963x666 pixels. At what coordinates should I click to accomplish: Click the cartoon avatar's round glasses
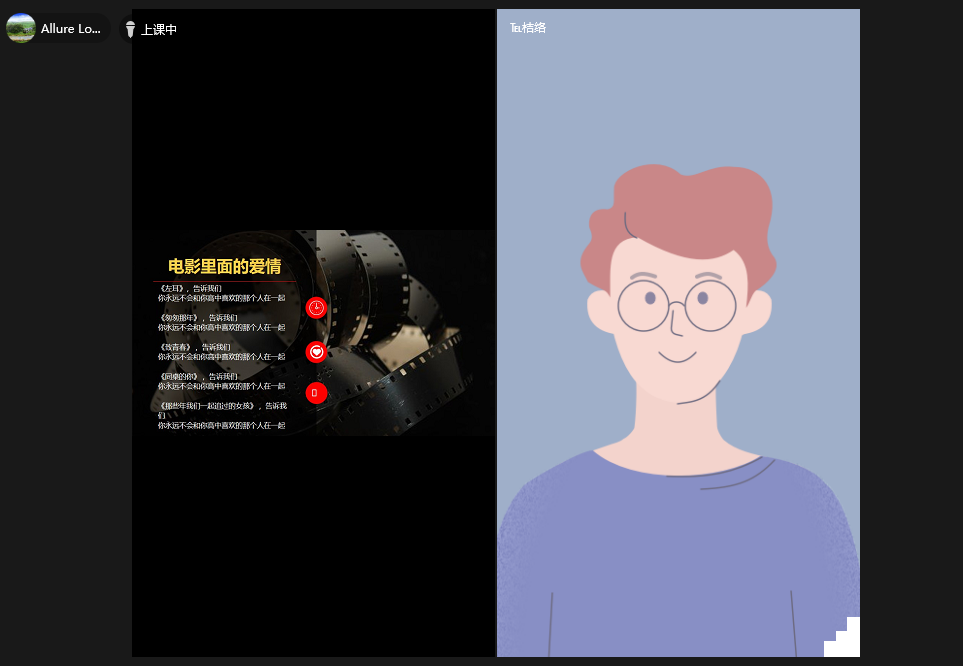pos(676,305)
